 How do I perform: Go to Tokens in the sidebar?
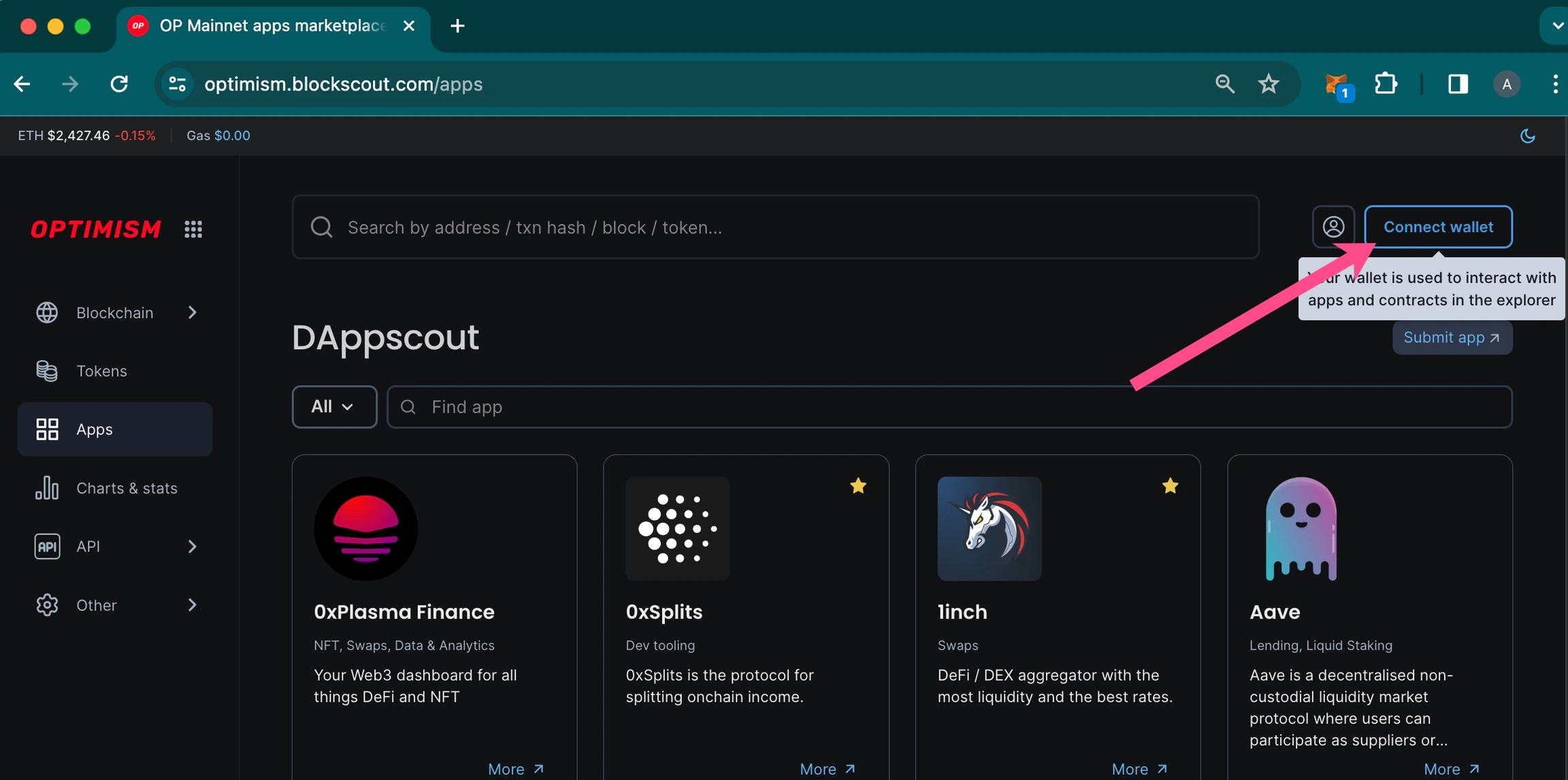[102, 371]
